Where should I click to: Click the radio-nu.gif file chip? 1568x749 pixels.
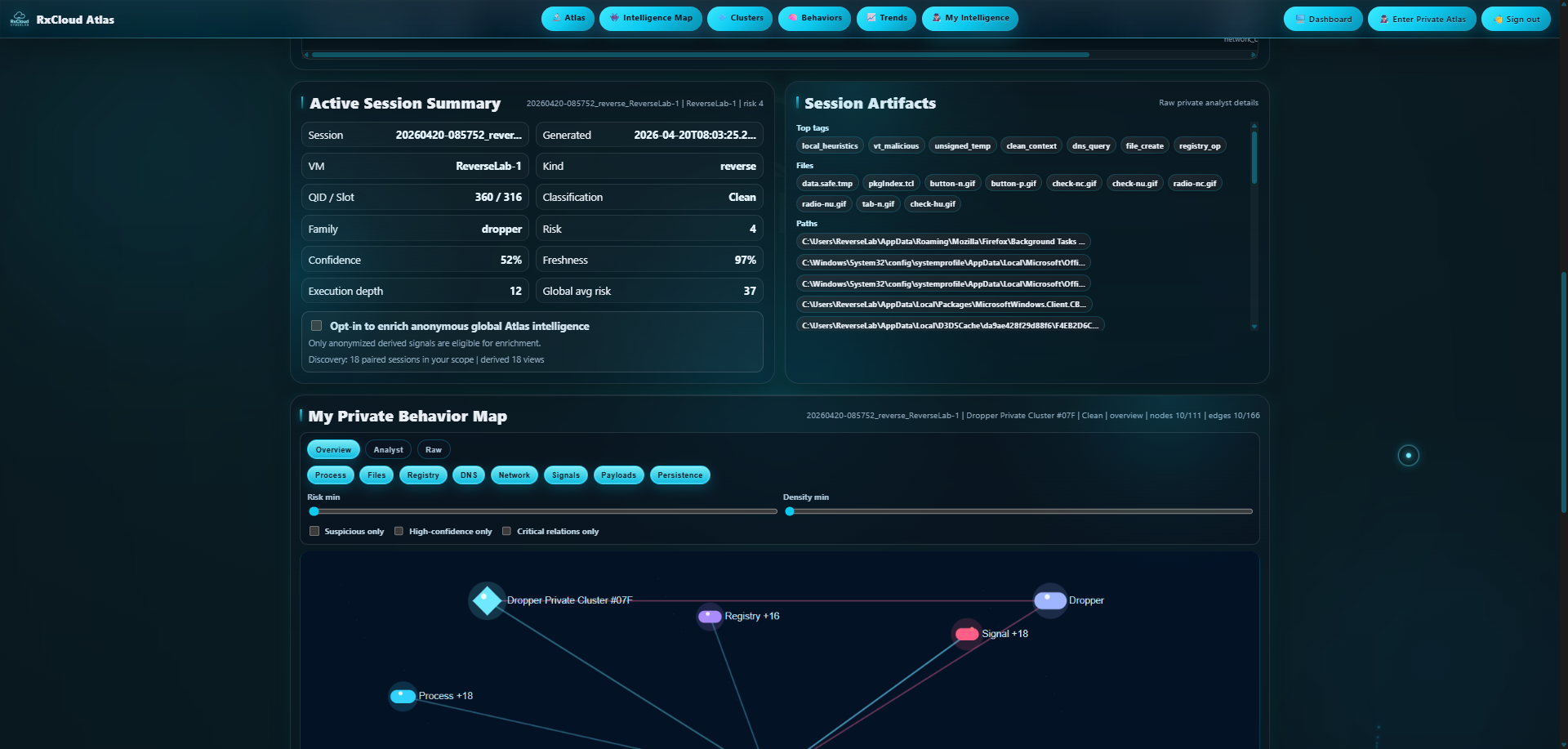pyautogui.click(x=824, y=204)
